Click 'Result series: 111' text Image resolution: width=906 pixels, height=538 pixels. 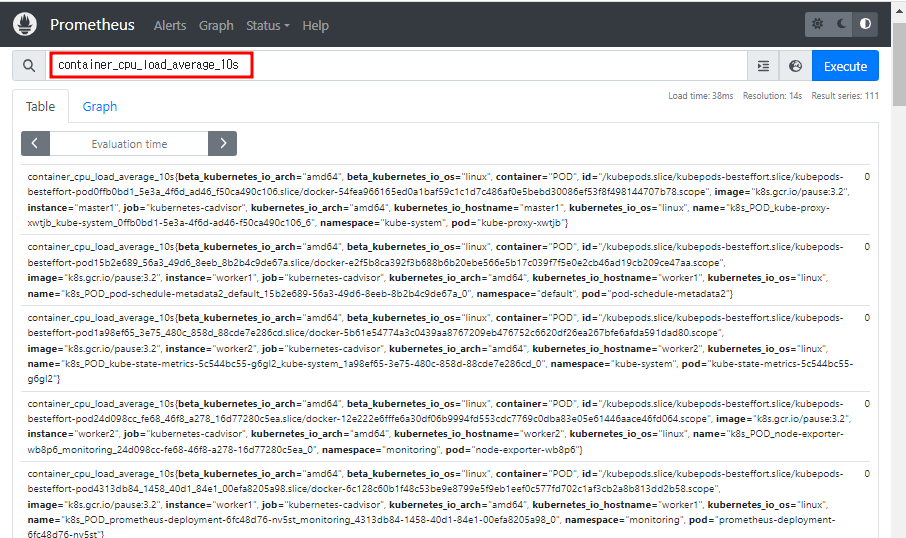(845, 96)
